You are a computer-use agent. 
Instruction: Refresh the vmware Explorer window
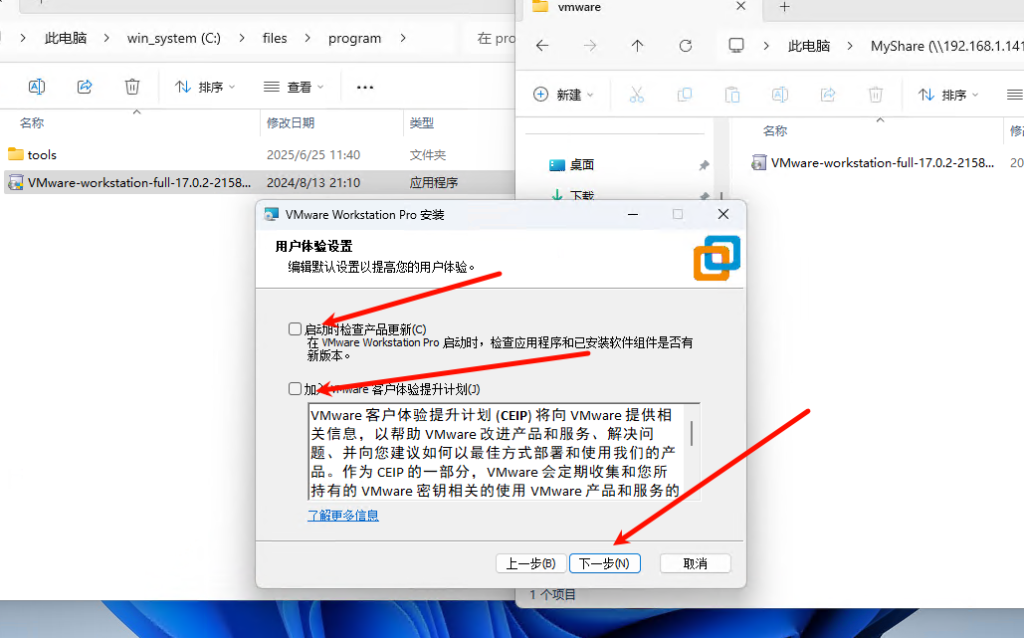tap(685, 46)
